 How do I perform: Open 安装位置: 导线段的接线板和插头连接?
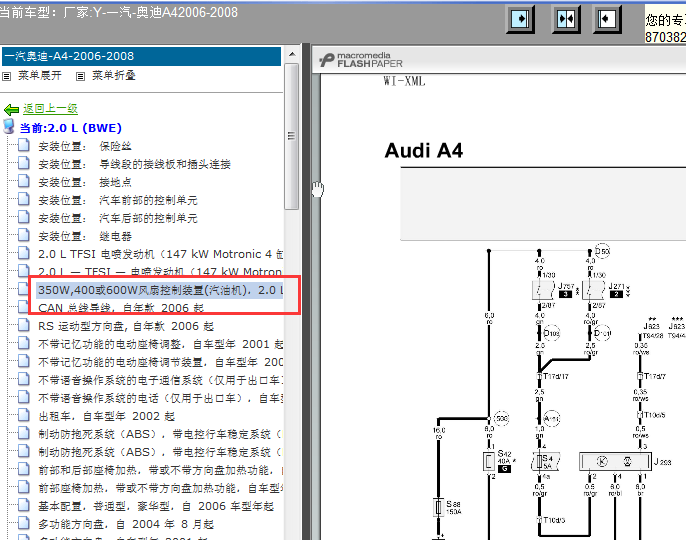pyautogui.click(x=134, y=165)
